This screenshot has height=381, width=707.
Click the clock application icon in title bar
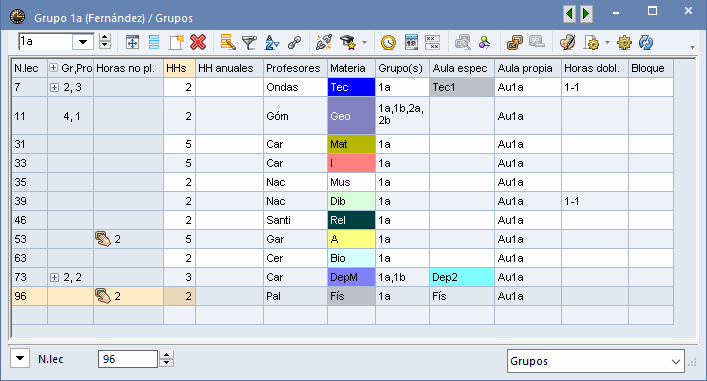[x=18, y=16]
